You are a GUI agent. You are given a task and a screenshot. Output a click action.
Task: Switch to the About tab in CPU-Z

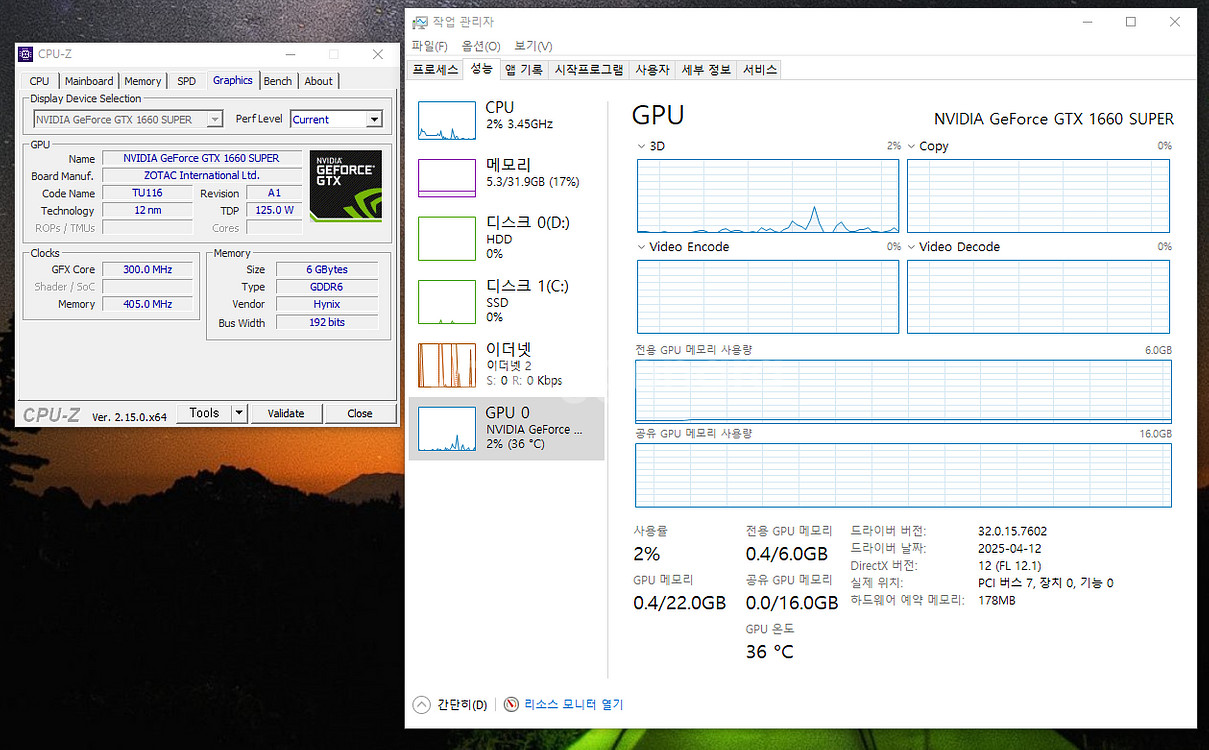coord(319,81)
